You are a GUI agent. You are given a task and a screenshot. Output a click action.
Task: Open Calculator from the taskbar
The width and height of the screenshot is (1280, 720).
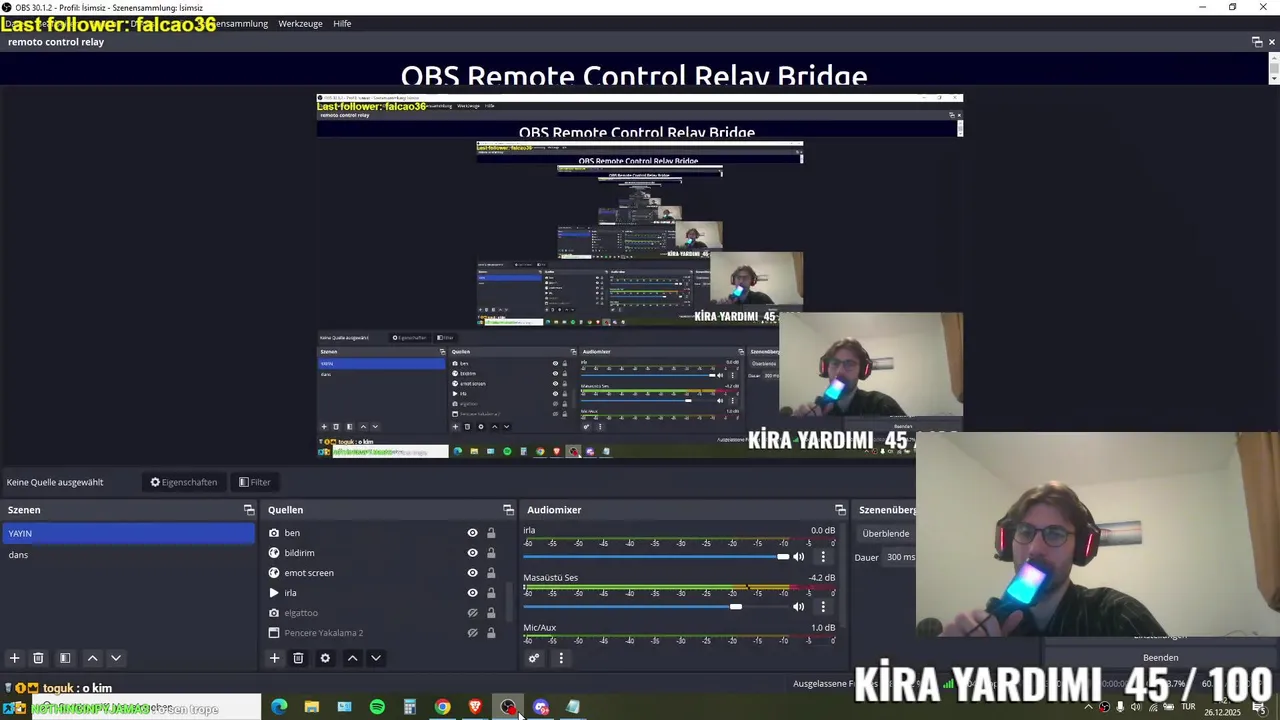click(410, 707)
